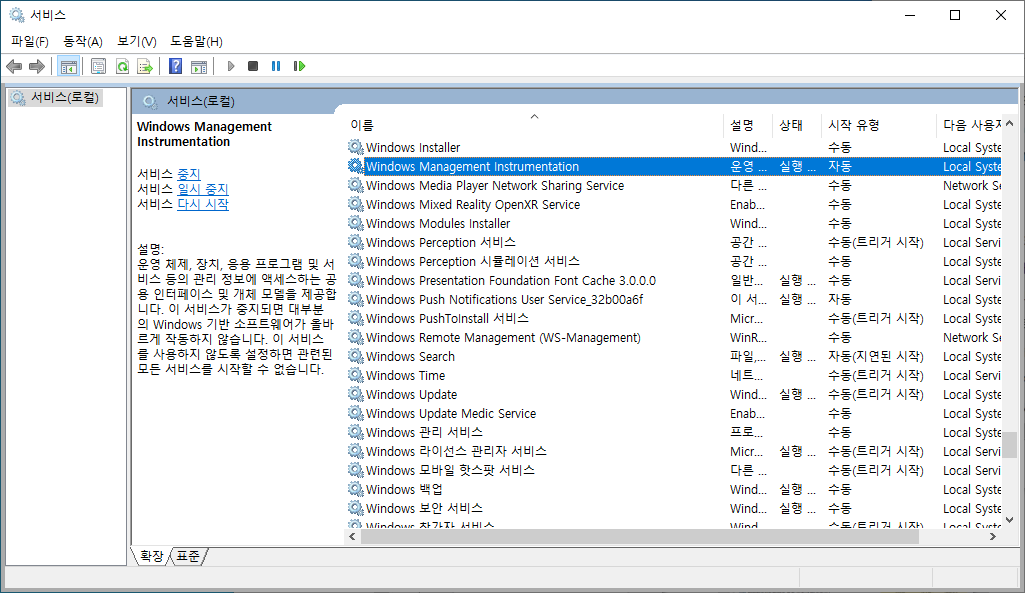1025x593 pixels.
Task: Click the vertical scrollbar thumb
Action: [1010, 445]
